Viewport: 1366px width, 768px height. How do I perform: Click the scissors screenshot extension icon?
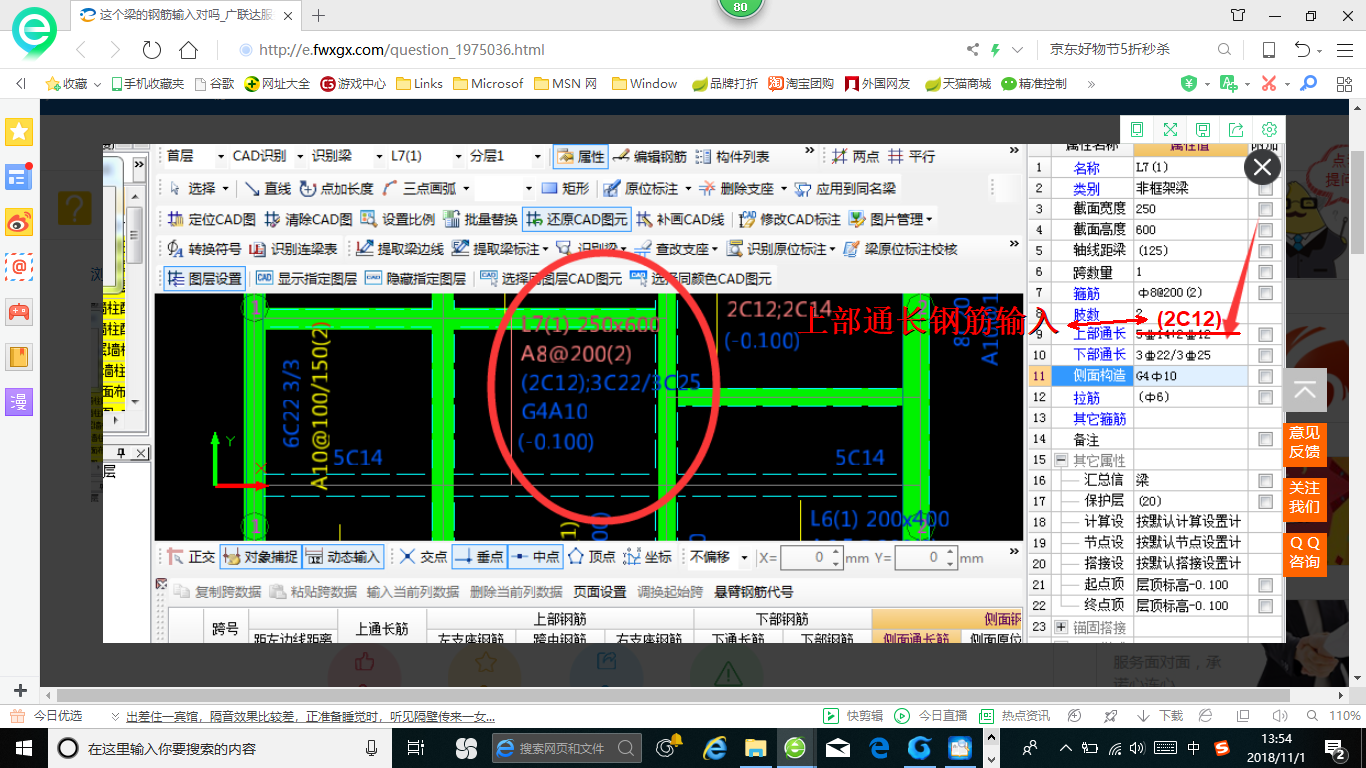click(1269, 84)
